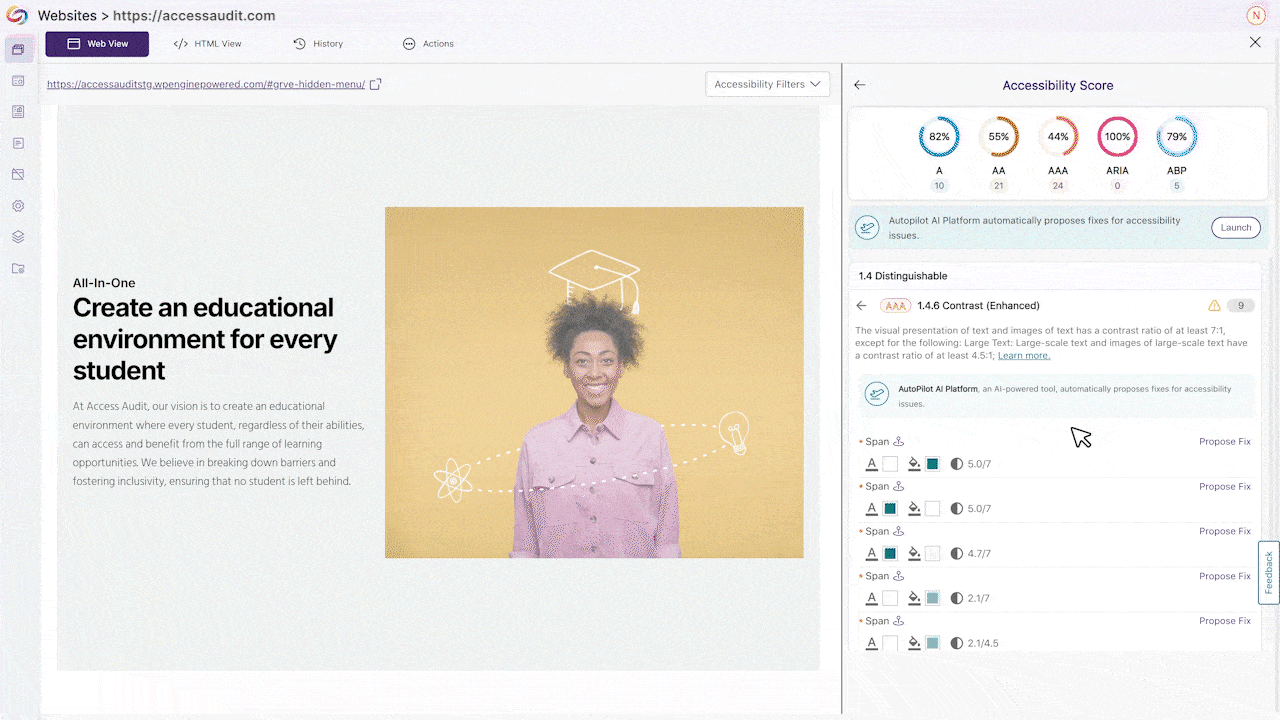Image resolution: width=1280 pixels, height=720 pixels.
Task: Click back arrow next to 1.4.6 Contrast (Enhanced)
Action: point(862,306)
